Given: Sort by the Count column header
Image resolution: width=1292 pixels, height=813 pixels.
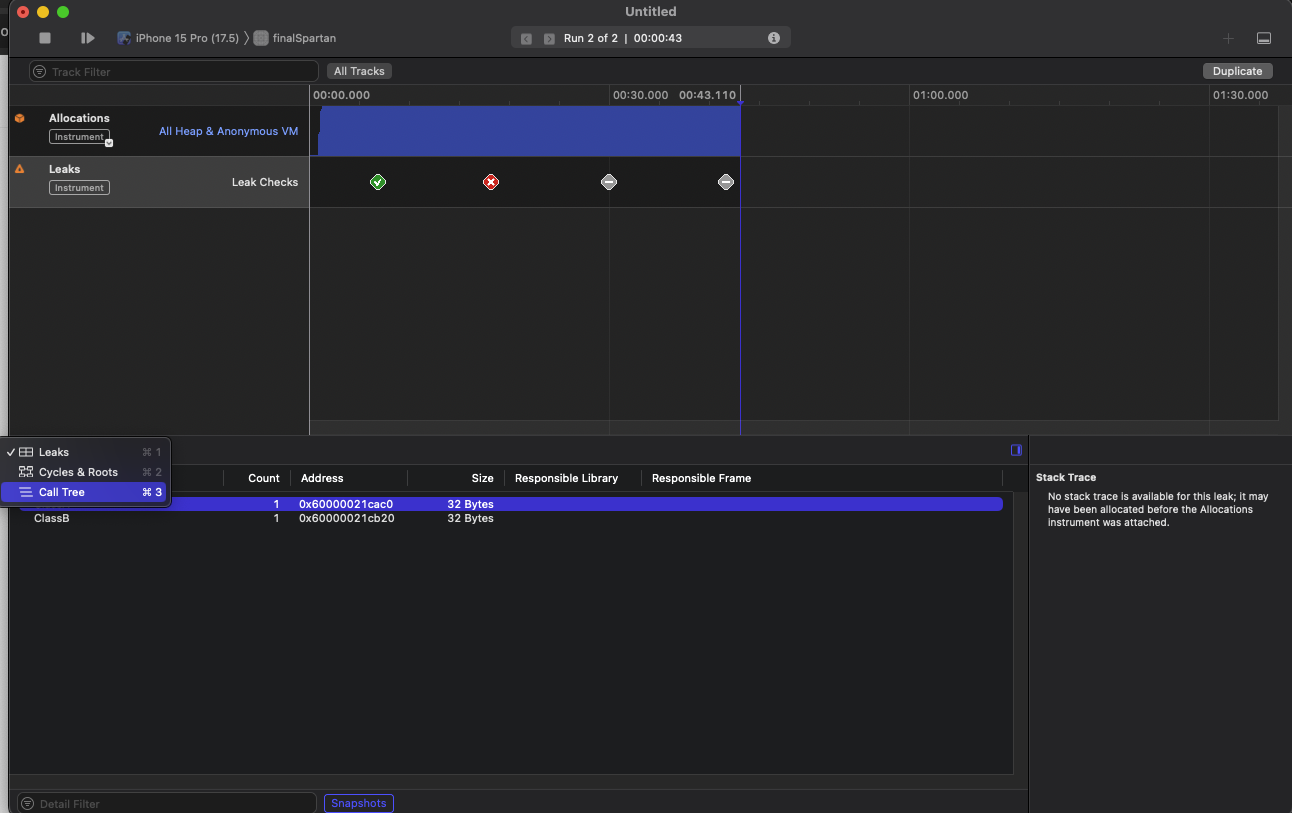Looking at the screenshot, I should click(x=264, y=478).
